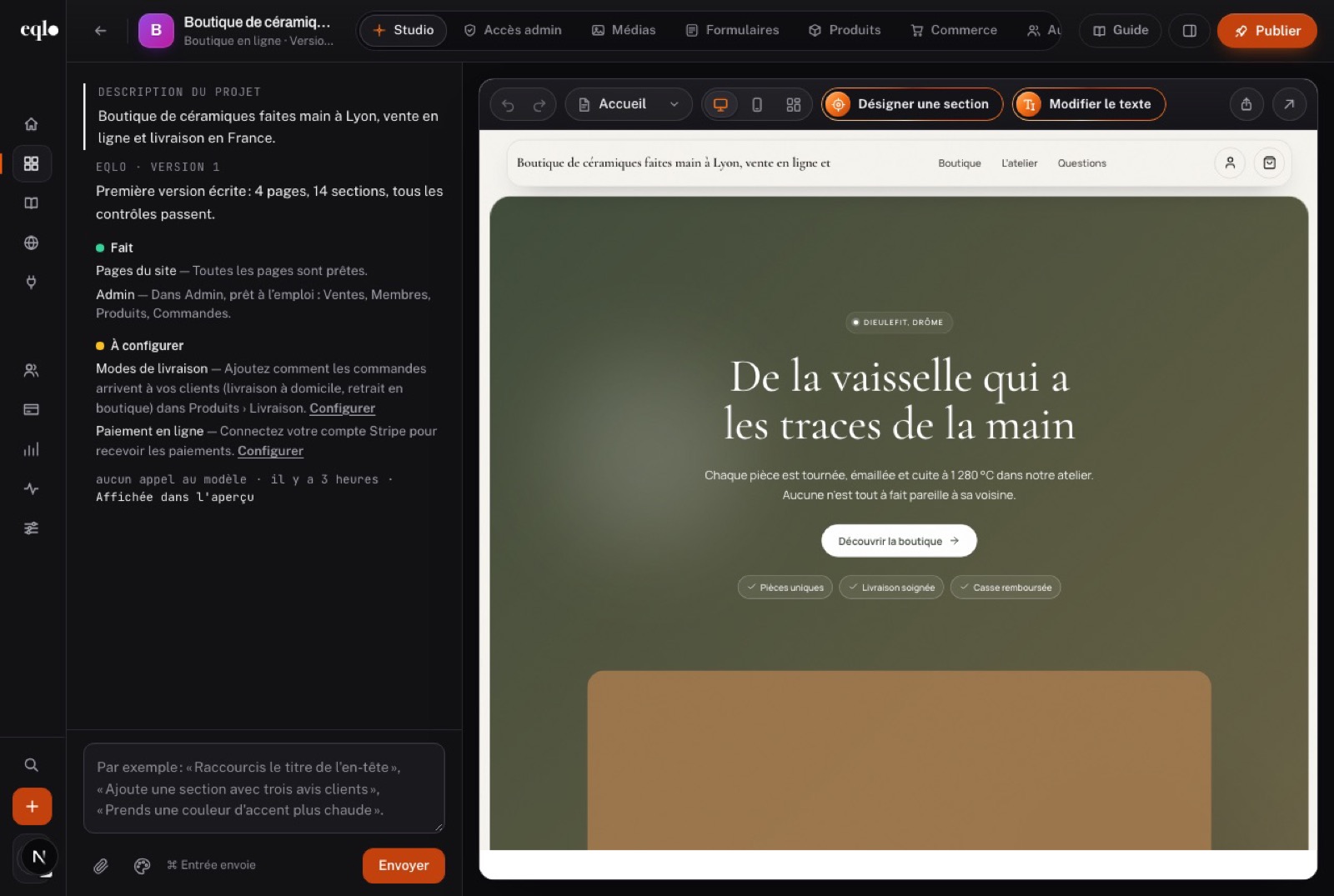The width and height of the screenshot is (1334, 896).
Task: Open the globe icon in sidebar
Action: [31, 243]
